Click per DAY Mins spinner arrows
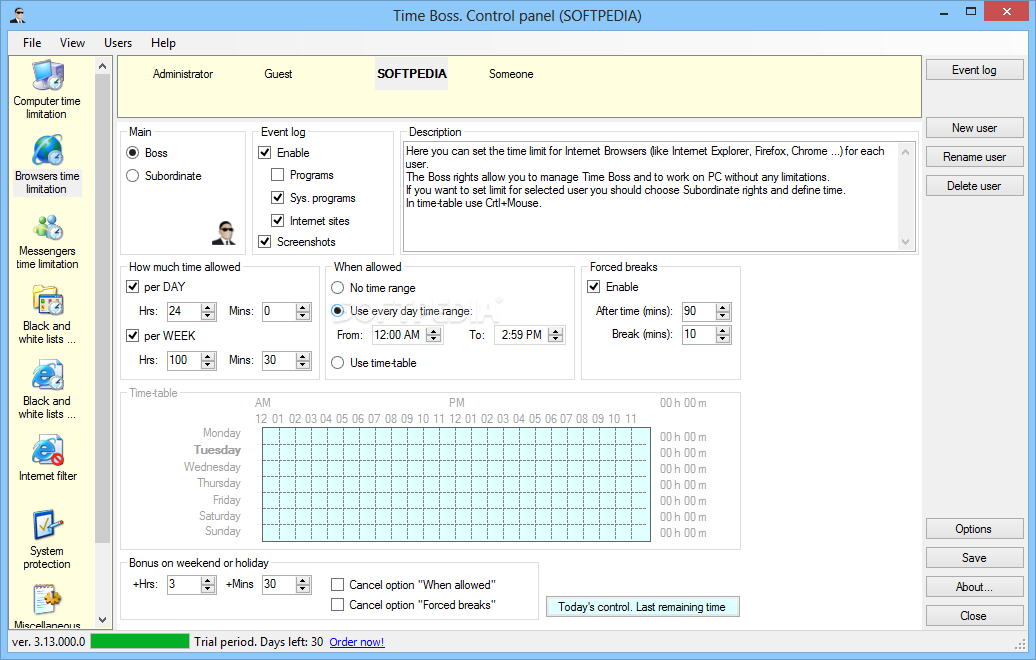Screen dimensions: 1036x660 pos(303,311)
